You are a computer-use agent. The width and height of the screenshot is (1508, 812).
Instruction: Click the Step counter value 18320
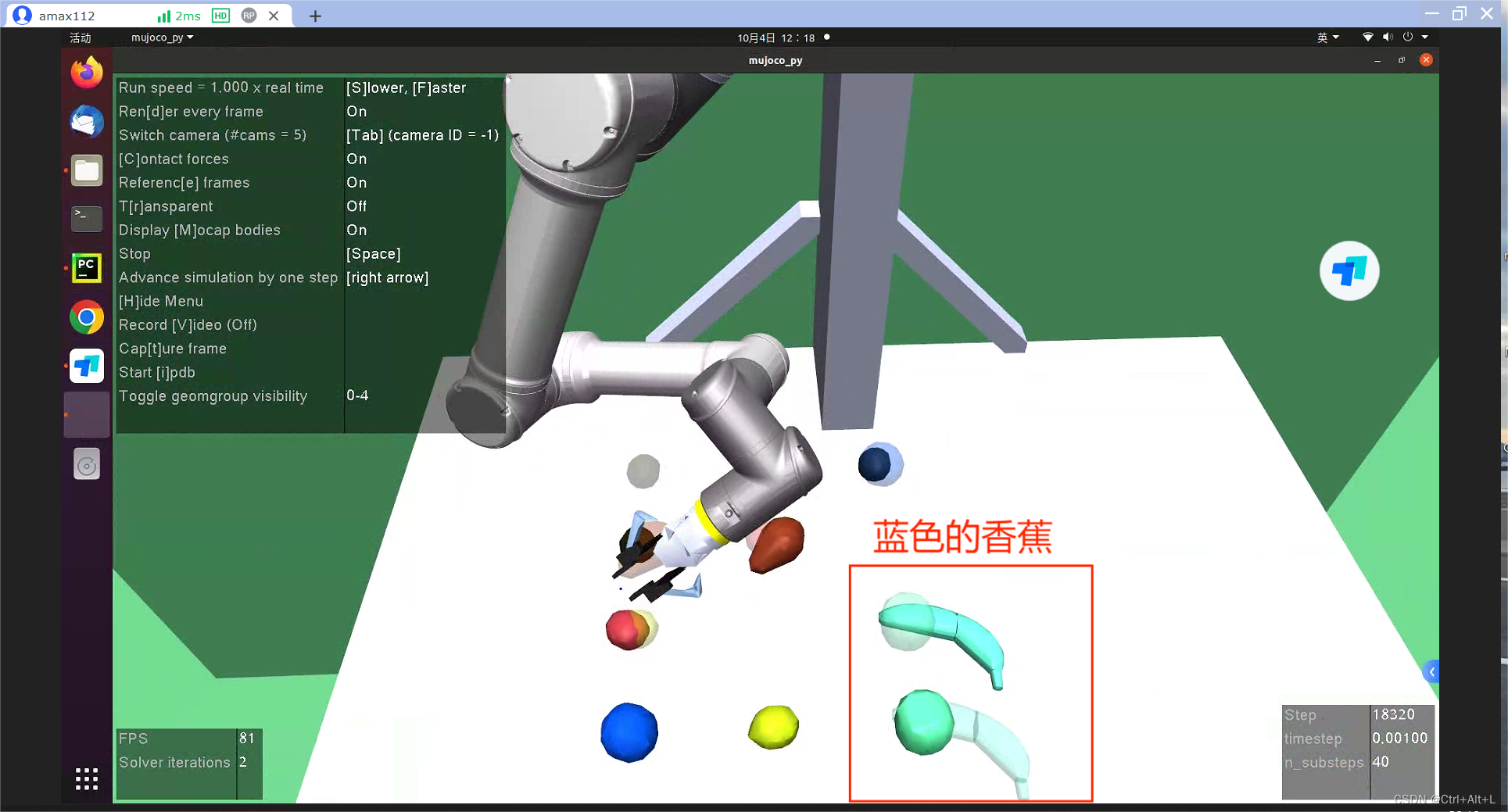click(x=1394, y=715)
